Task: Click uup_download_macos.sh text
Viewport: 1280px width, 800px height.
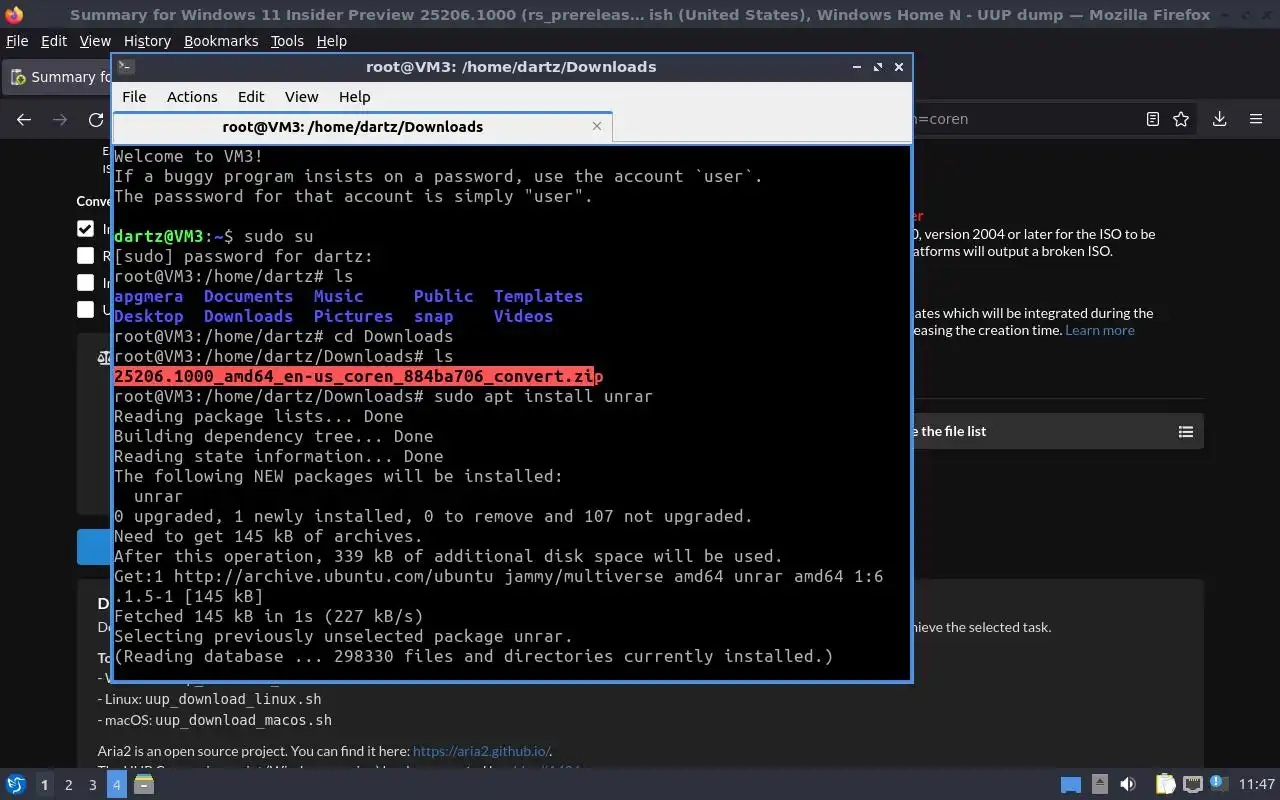Action: point(243,720)
